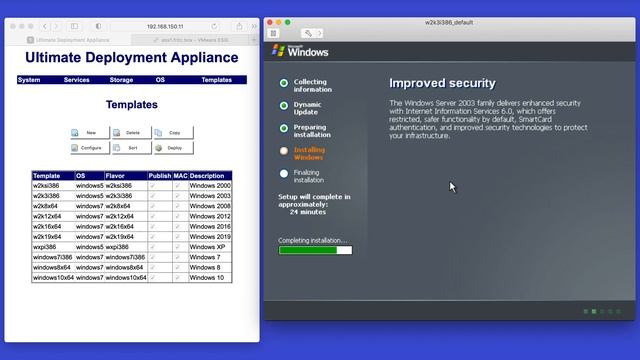Click the Configure template button

(90, 148)
